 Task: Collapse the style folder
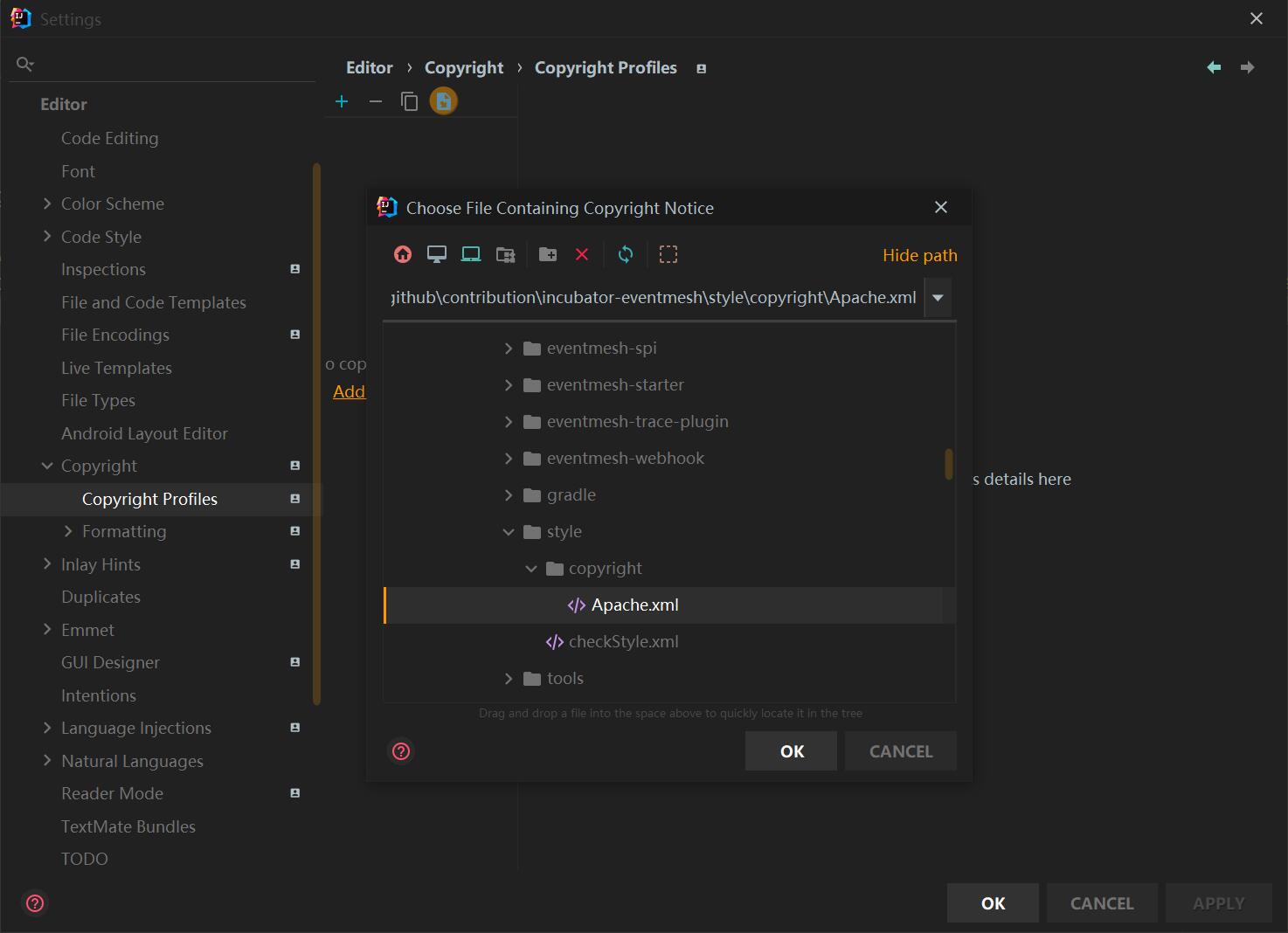tap(509, 532)
